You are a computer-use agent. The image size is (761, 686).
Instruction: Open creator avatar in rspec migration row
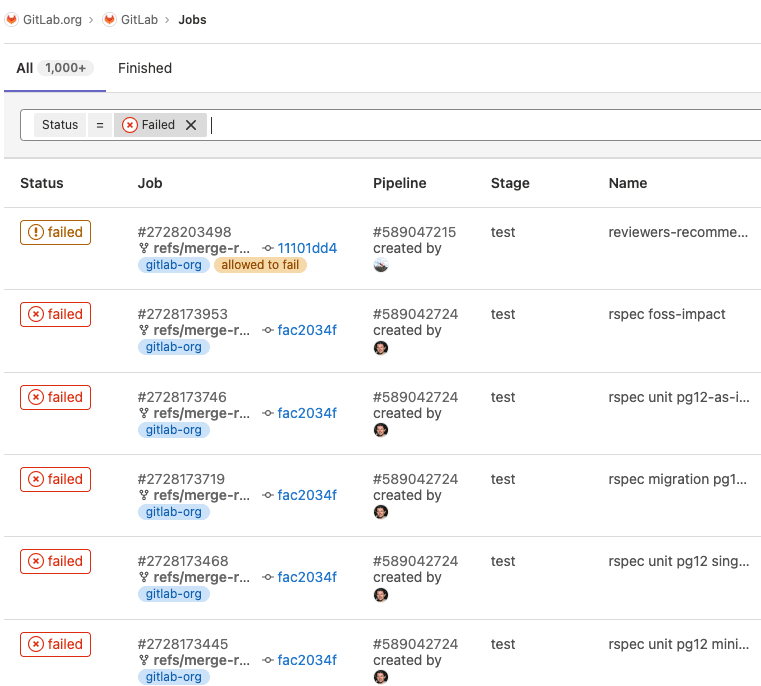381,512
